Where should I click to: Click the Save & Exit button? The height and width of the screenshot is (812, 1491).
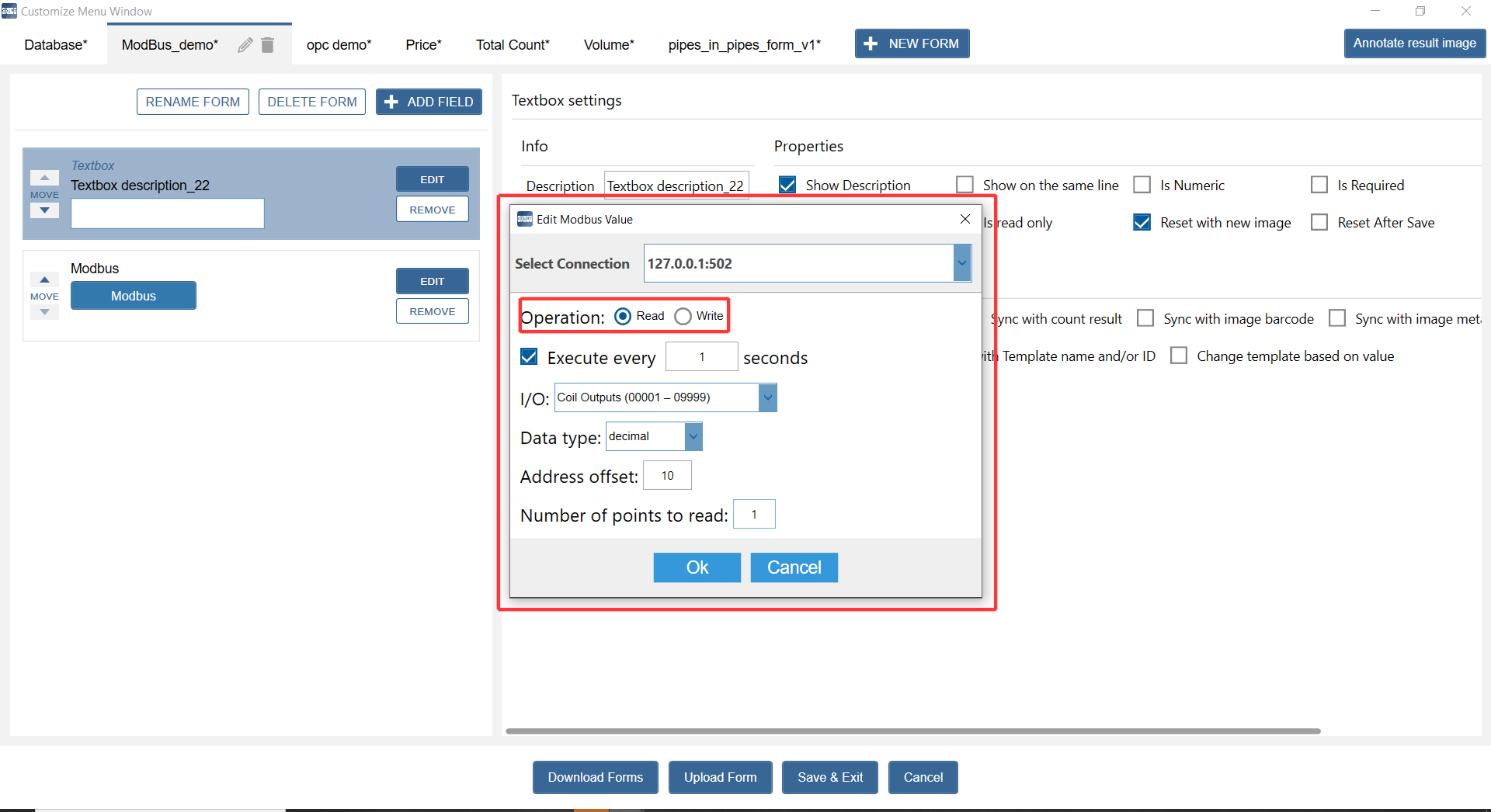pyautogui.click(x=829, y=777)
